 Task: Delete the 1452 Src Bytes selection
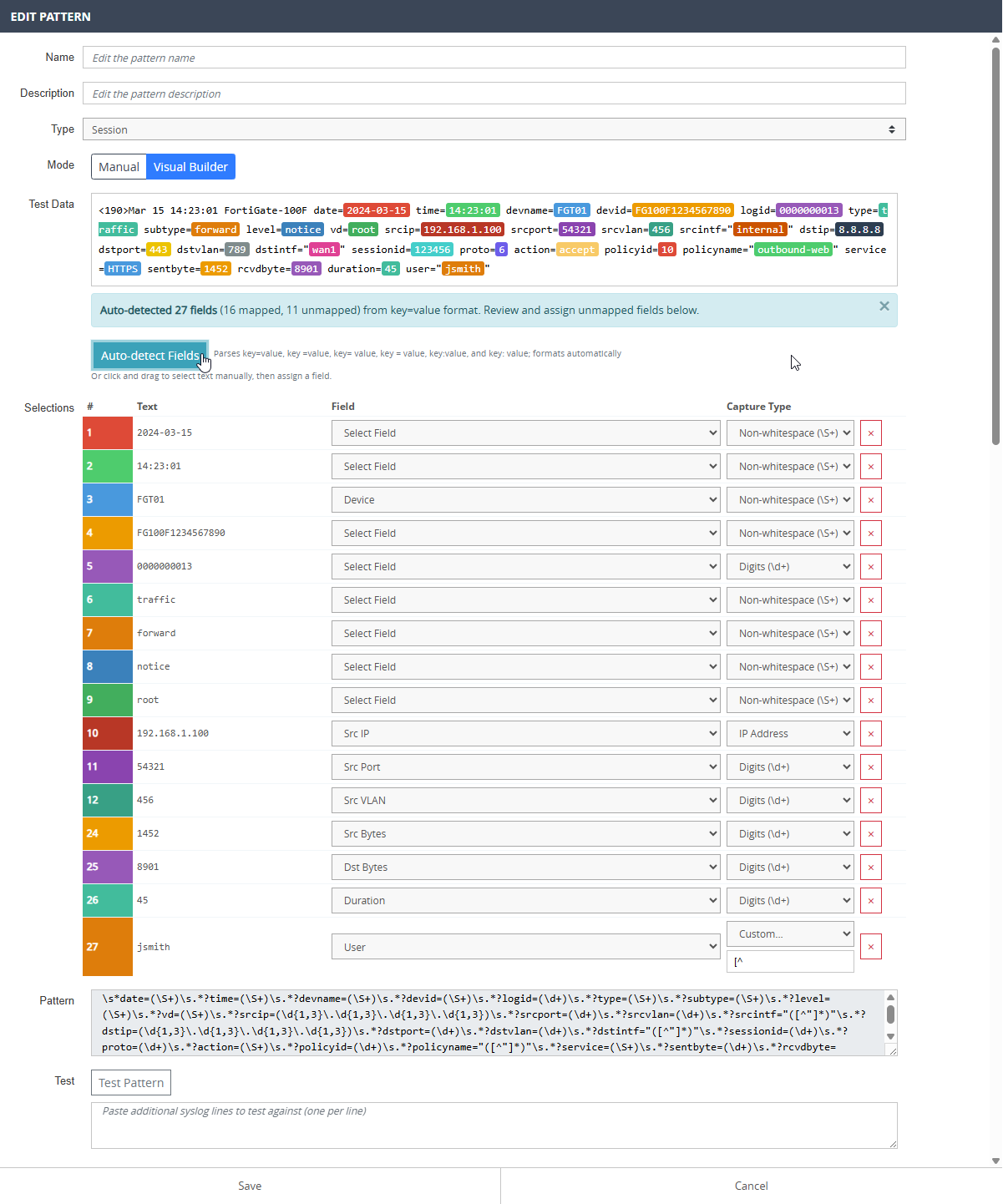tap(871, 834)
